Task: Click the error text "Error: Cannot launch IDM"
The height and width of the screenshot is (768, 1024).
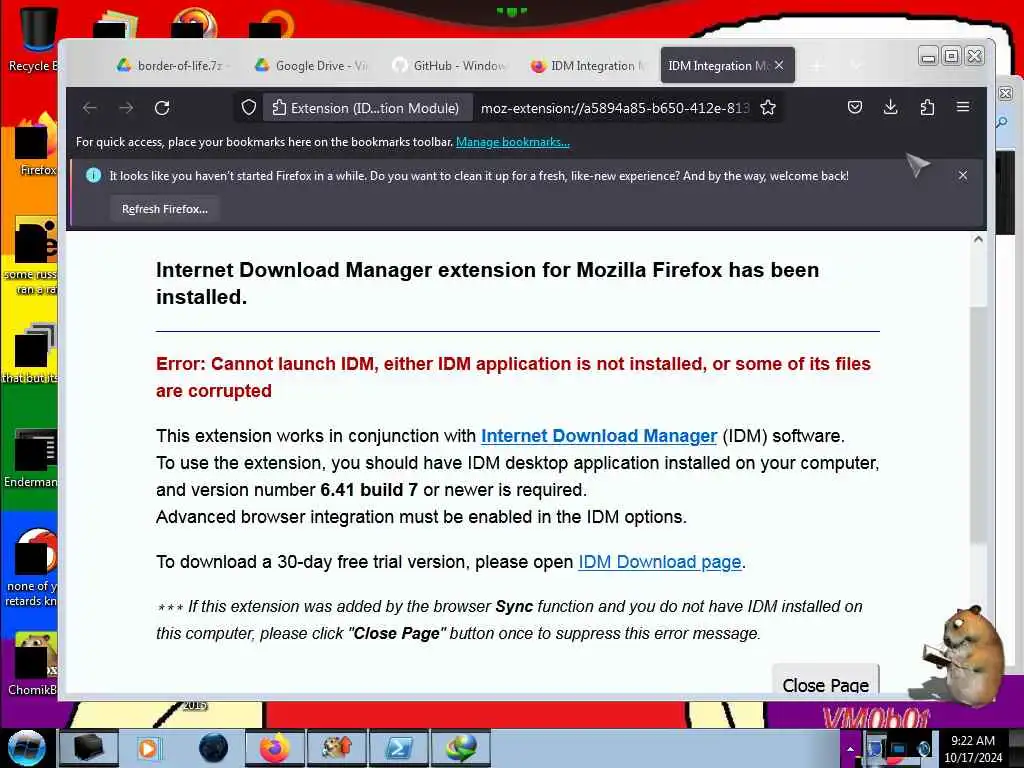Action: point(266,364)
